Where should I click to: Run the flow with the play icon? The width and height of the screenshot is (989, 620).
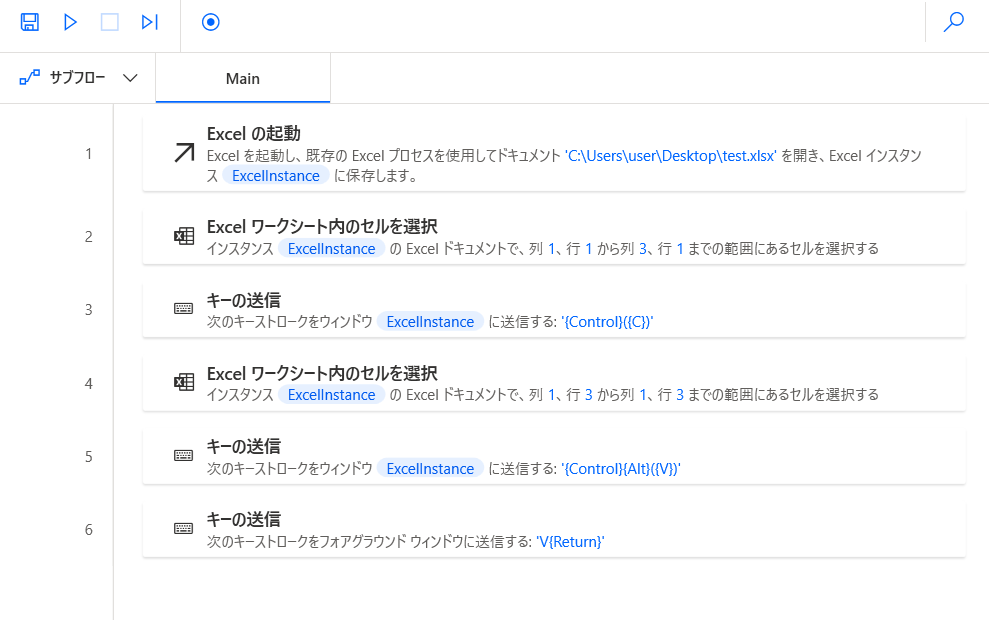[70, 22]
